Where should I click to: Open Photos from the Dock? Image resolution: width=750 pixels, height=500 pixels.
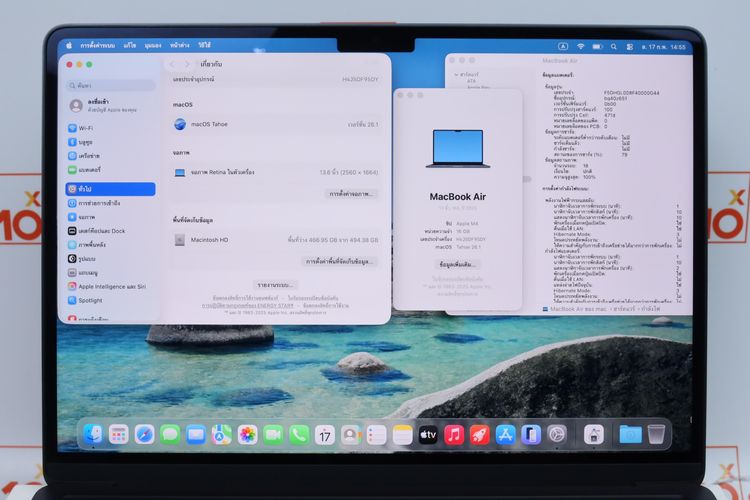click(247, 435)
